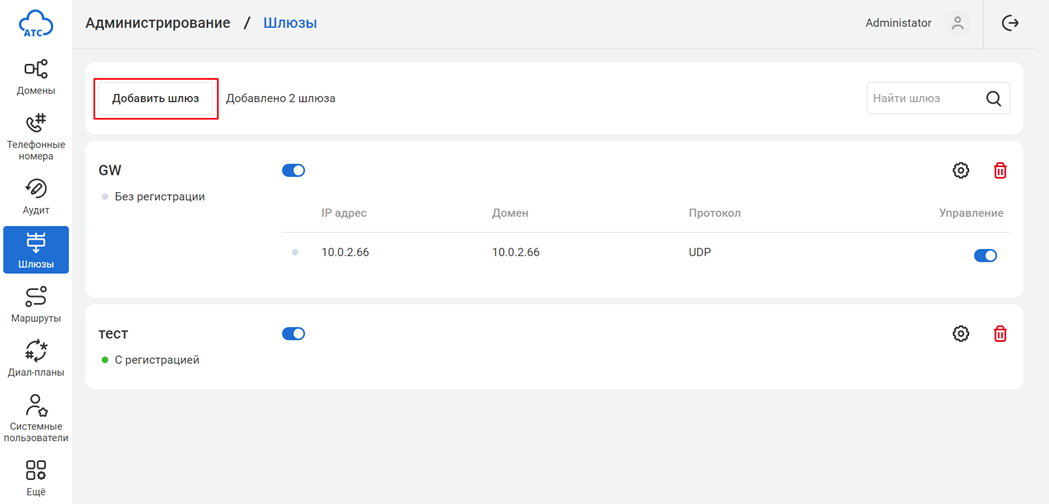This screenshot has height=504, width=1049.
Task: Click the search magnifier icon
Action: (993, 99)
